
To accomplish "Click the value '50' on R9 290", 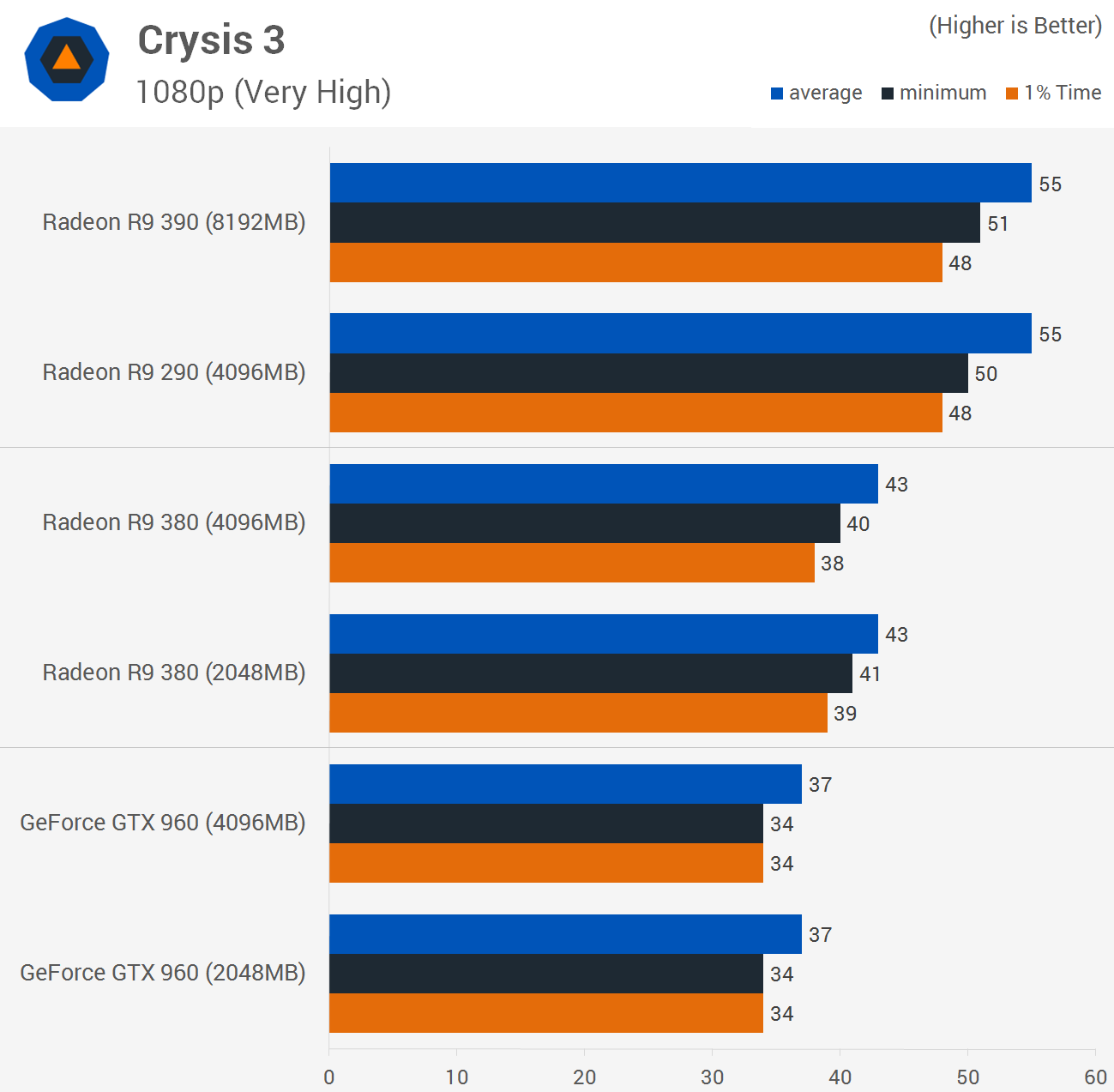I will click(986, 374).
